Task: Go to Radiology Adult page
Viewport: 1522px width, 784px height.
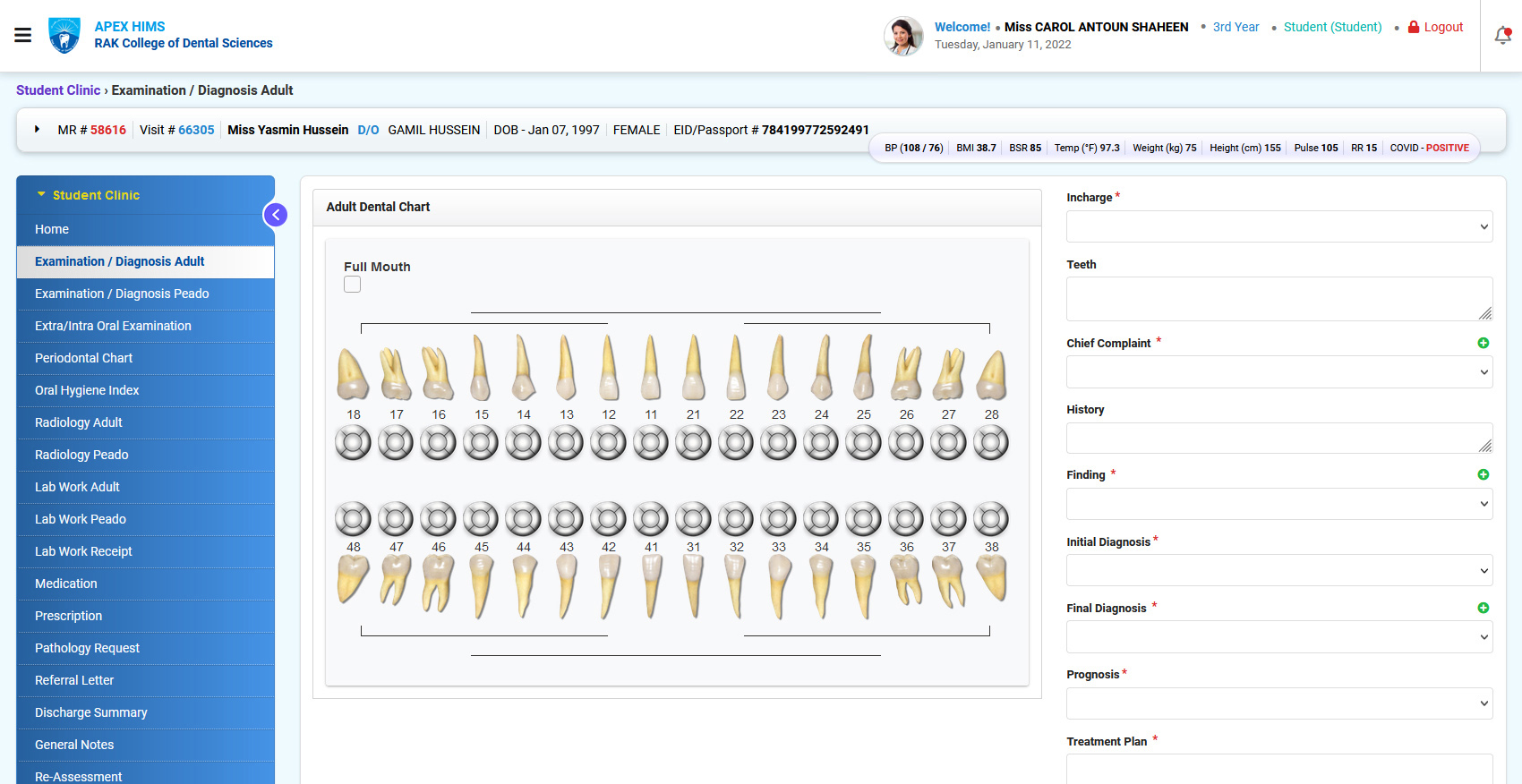Action: pyautogui.click(x=145, y=422)
